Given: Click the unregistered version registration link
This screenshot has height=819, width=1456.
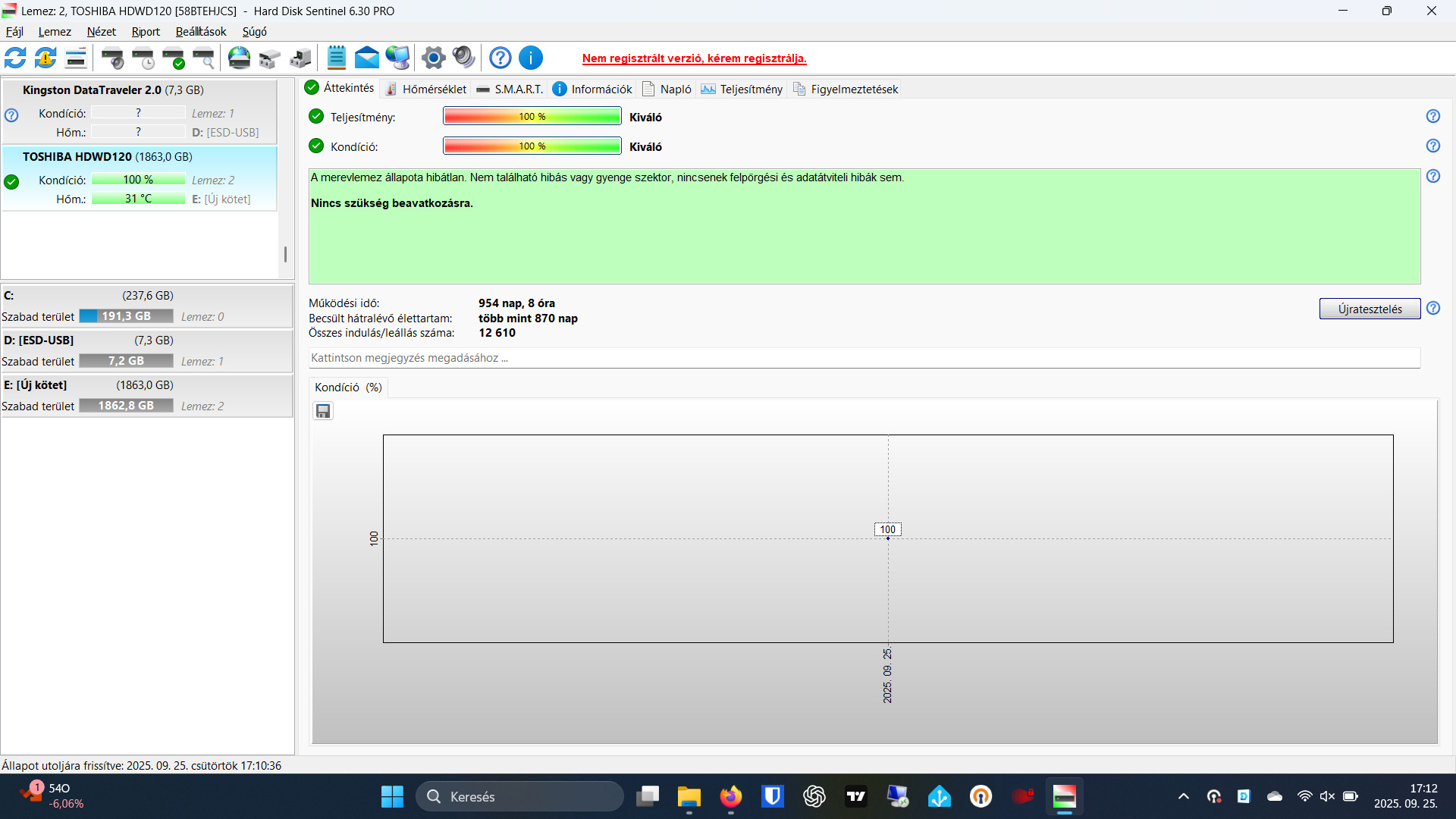Looking at the screenshot, I should pyautogui.click(x=694, y=58).
